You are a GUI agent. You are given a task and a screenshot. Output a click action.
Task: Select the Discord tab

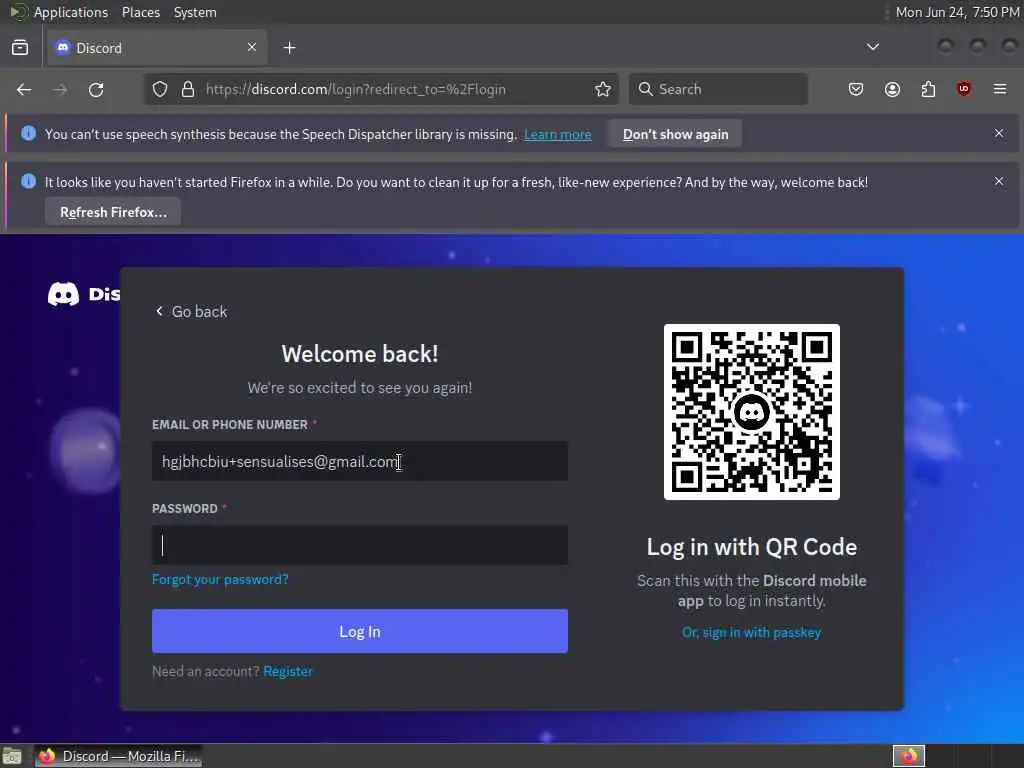pos(157,48)
